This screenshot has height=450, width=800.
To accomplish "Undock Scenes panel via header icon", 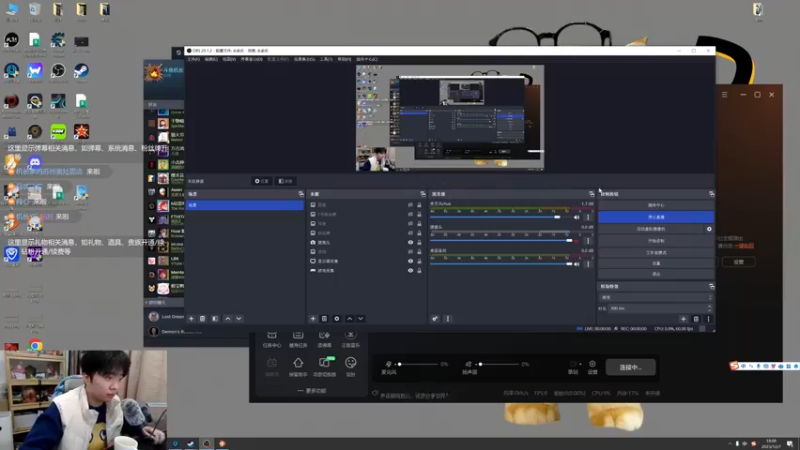I will (301, 194).
